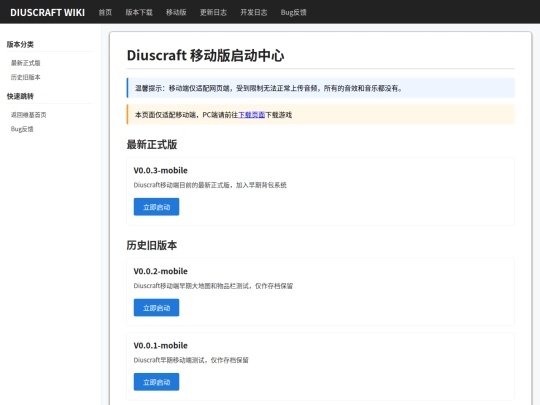Open the DIUSCRAFT WIKI logo link
Viewport: 540px width, 405px height.
(x=48, y=12)
